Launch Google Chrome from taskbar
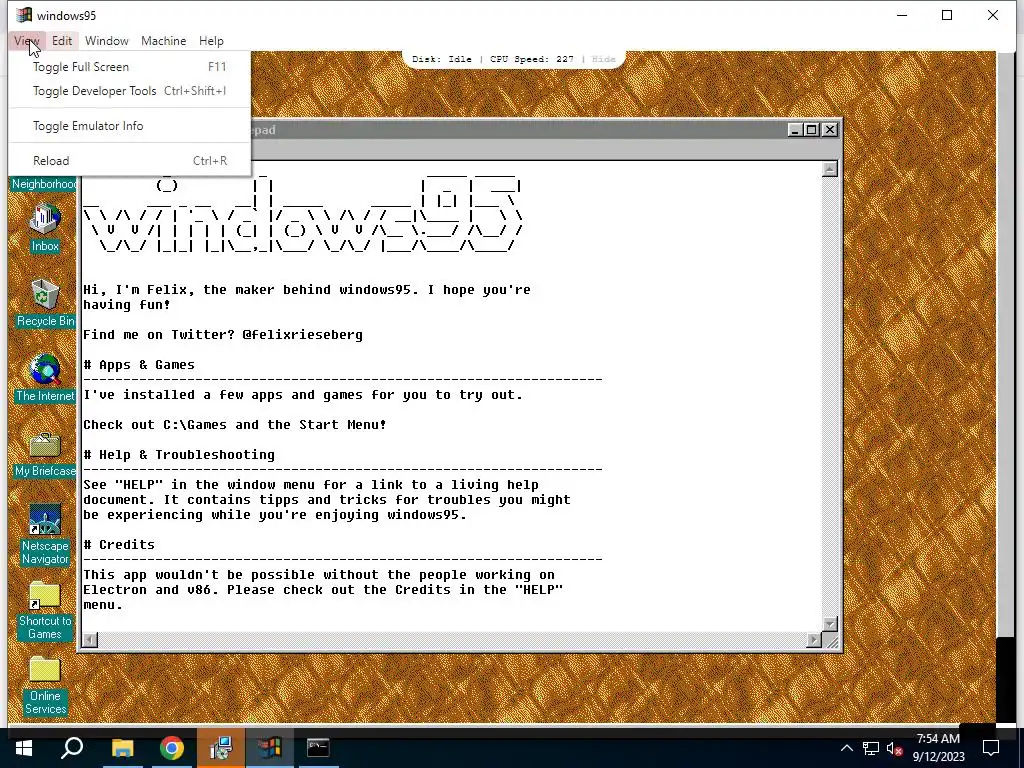The height and width of the screenshot is (768, 1024). tap(172, 748)
